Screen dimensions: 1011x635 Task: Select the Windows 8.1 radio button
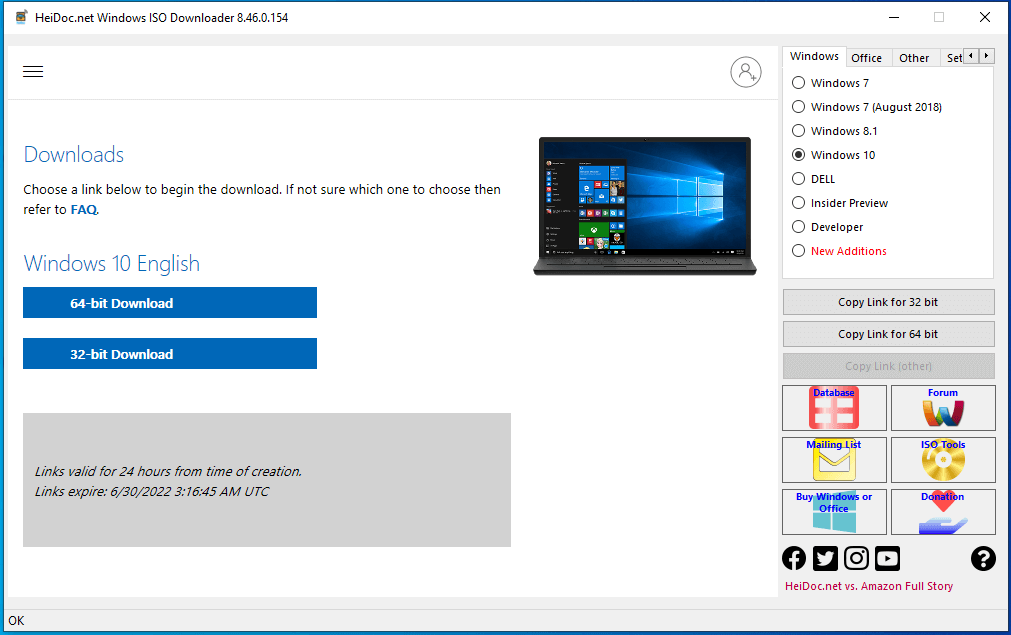tap(798, 131)
